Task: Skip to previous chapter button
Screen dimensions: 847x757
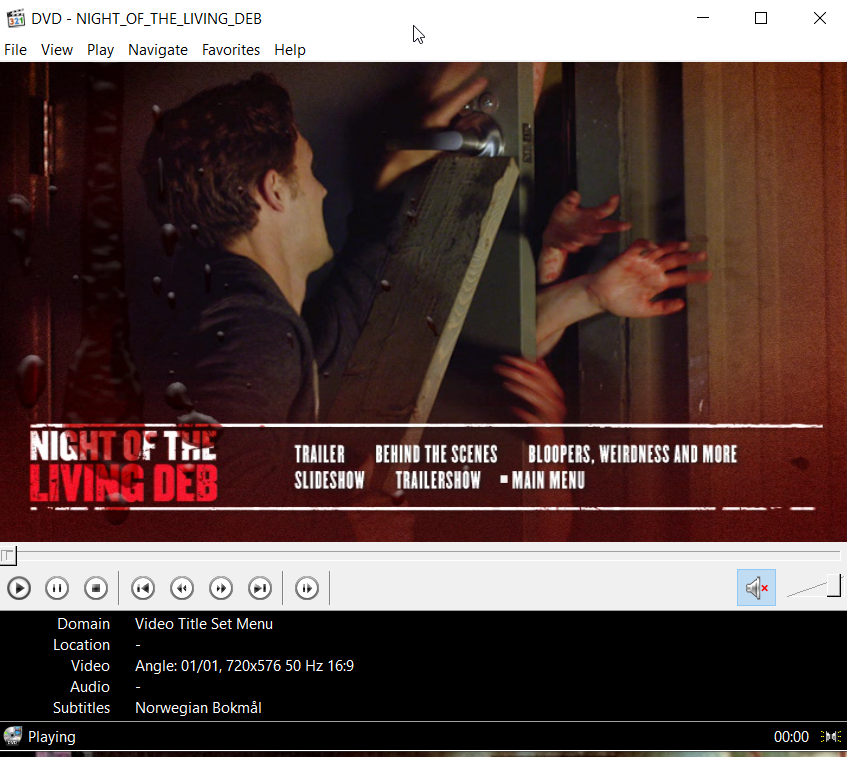Action: click(143, 588)
